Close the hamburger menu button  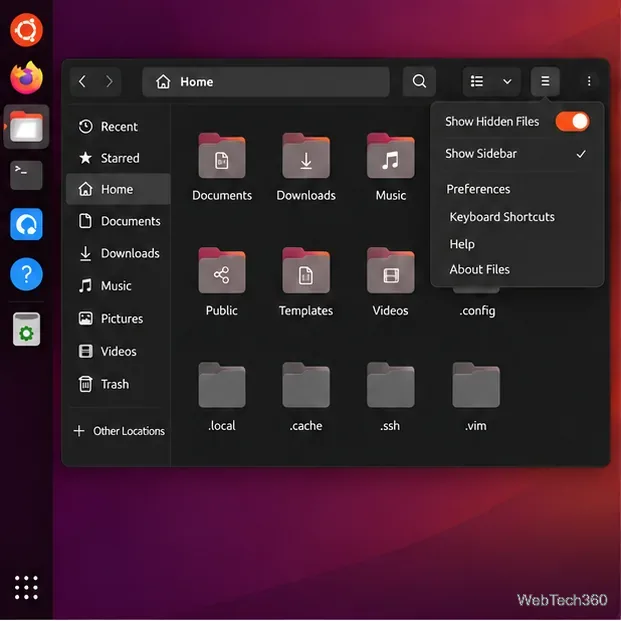(545, 82)
